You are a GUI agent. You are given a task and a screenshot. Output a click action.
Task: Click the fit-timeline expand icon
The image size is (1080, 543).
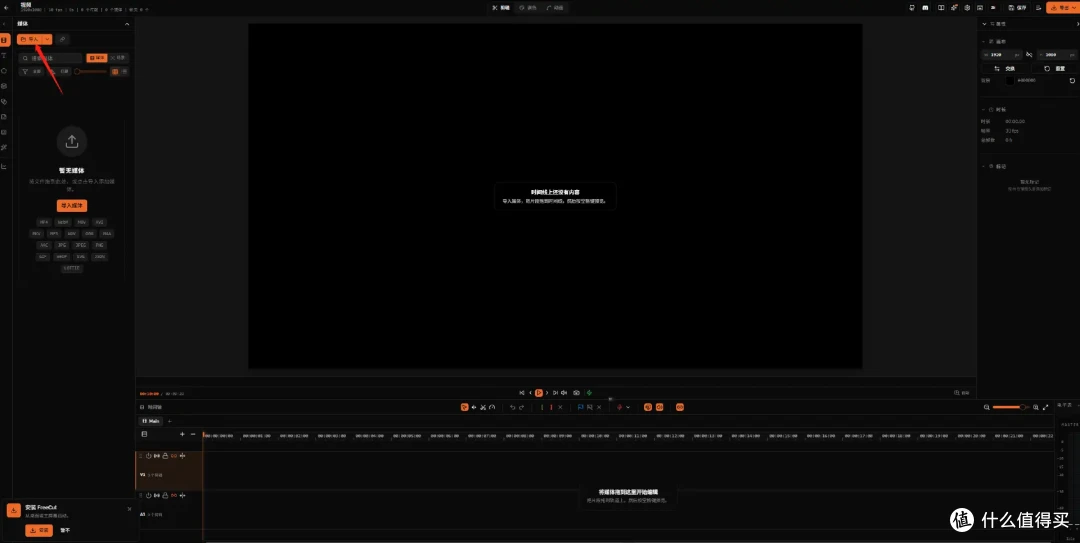pyautogui.click(x=1046, y=407)
